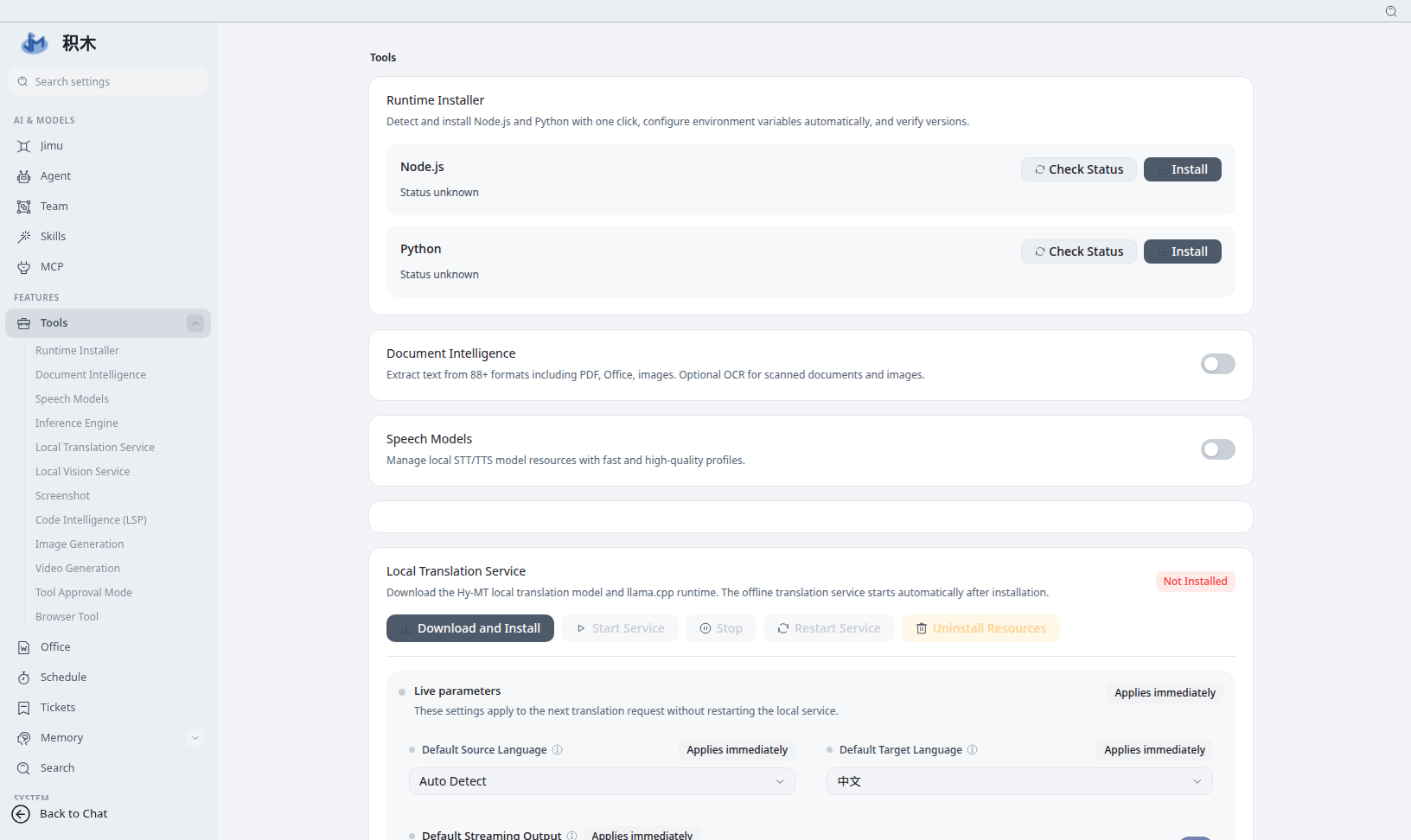Viewport: 1411px width, 840px height.
Task: Enable the Speech Models toggle
Action: point(1218,449)
